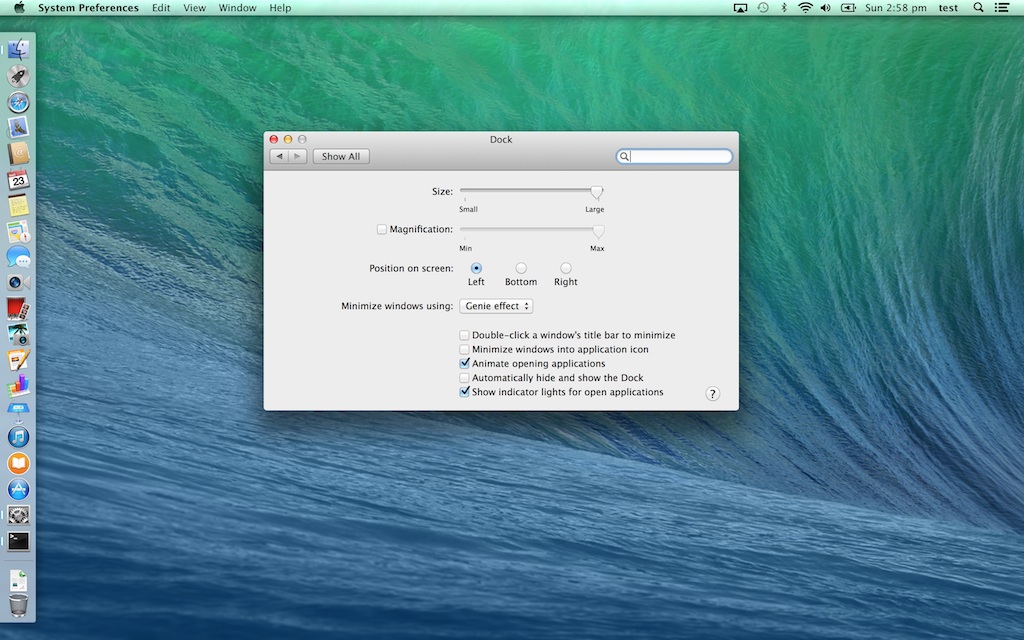Screen dimensions: 1024x640
Task: Open the Edit menu
Action: coord(161,8)
